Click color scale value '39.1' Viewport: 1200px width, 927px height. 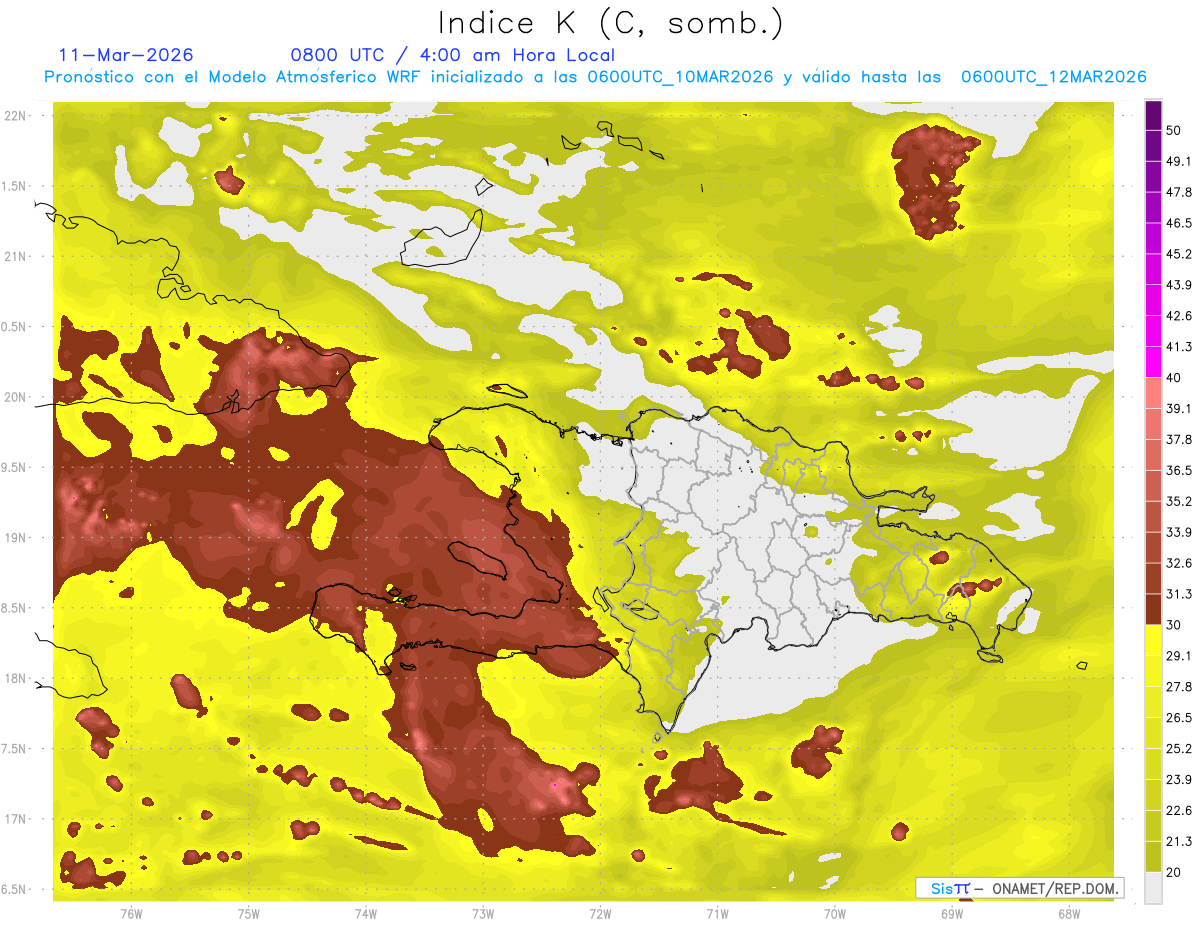(1178, 408)
